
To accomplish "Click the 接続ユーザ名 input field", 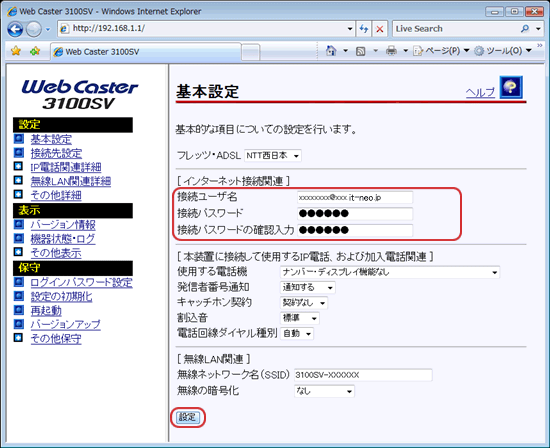I will tap(355, 198).
